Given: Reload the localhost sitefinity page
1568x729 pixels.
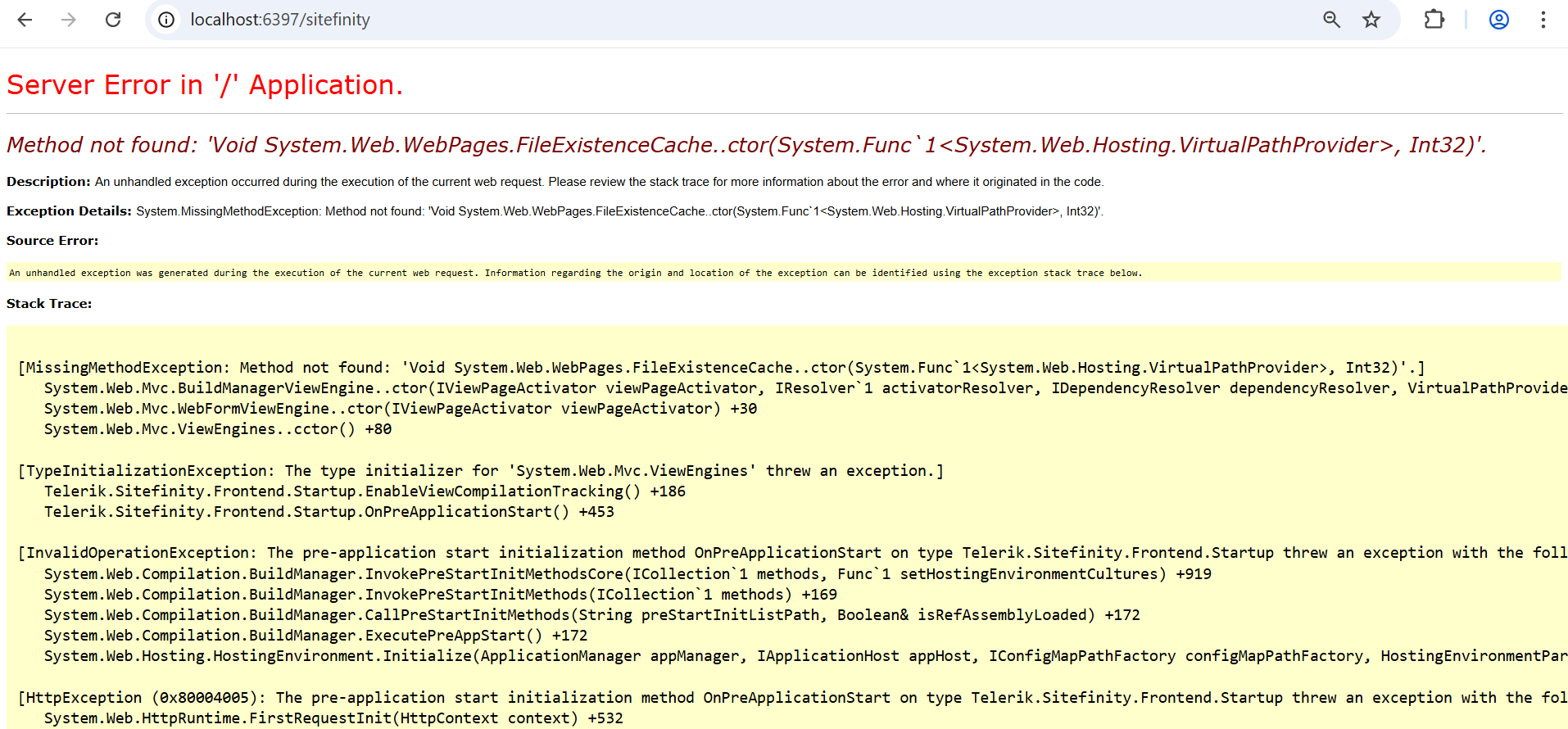Looking at the screenshot, I should [113, 20].
